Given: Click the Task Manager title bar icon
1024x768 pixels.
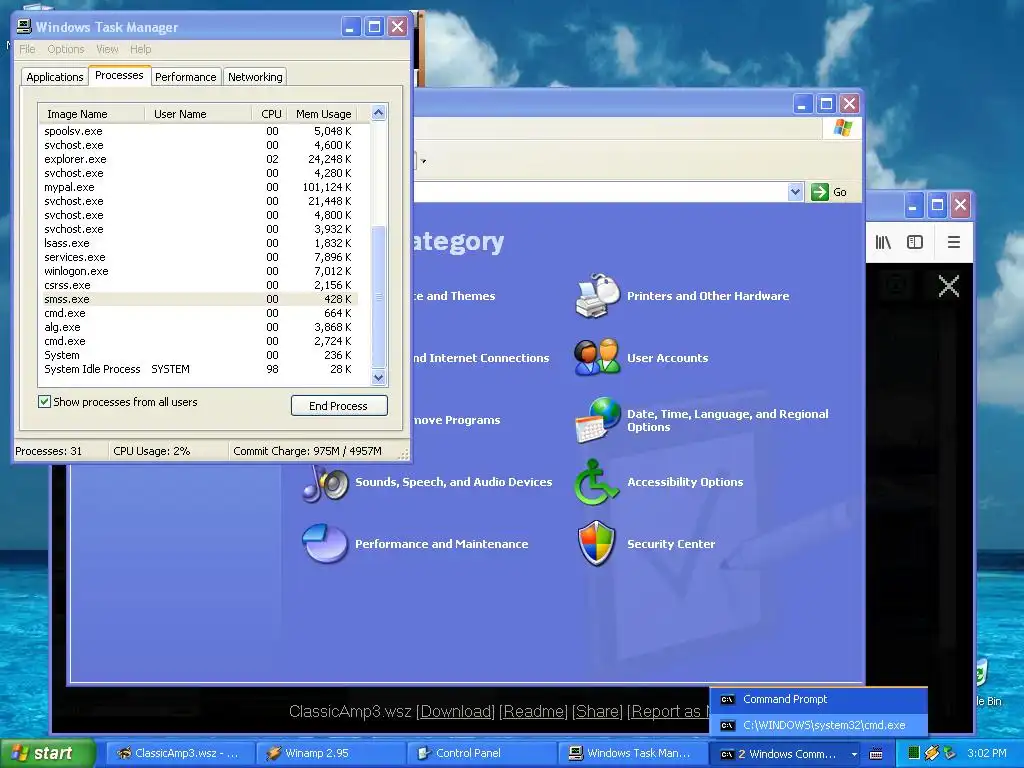Looking at the screenshot, I should tap(24, 27).
